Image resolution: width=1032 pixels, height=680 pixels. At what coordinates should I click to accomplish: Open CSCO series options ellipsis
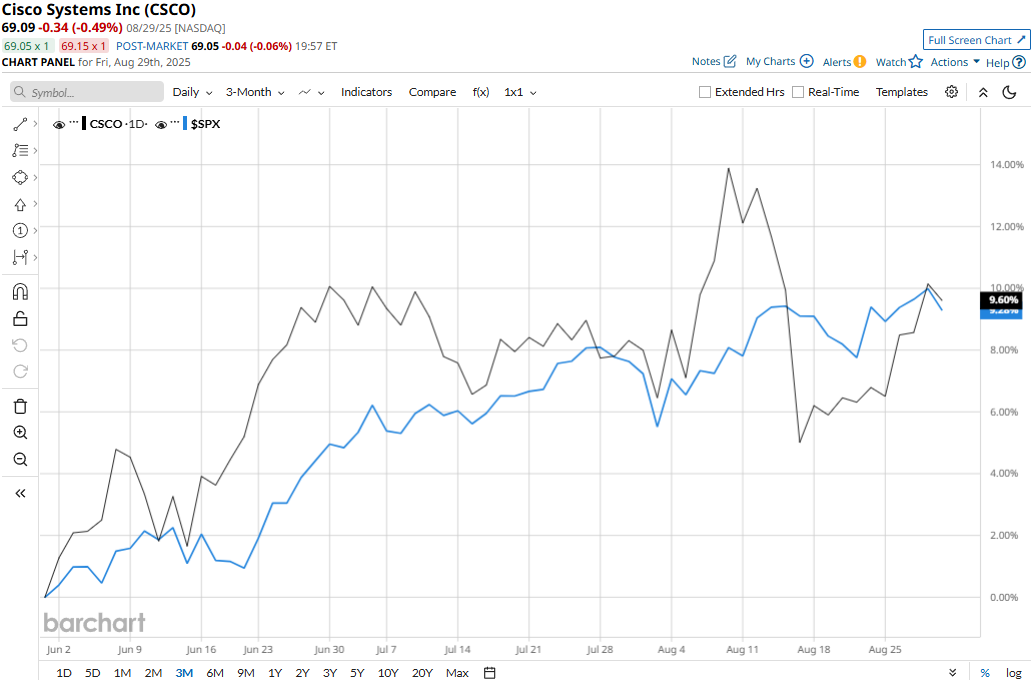[x=74, y=122]
